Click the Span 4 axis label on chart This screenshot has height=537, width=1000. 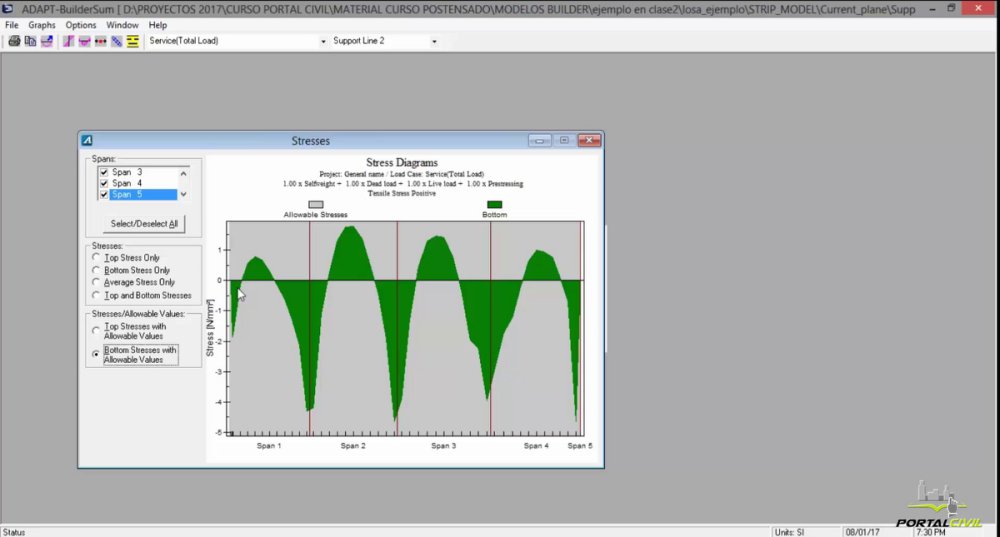(x=536, y=446)
